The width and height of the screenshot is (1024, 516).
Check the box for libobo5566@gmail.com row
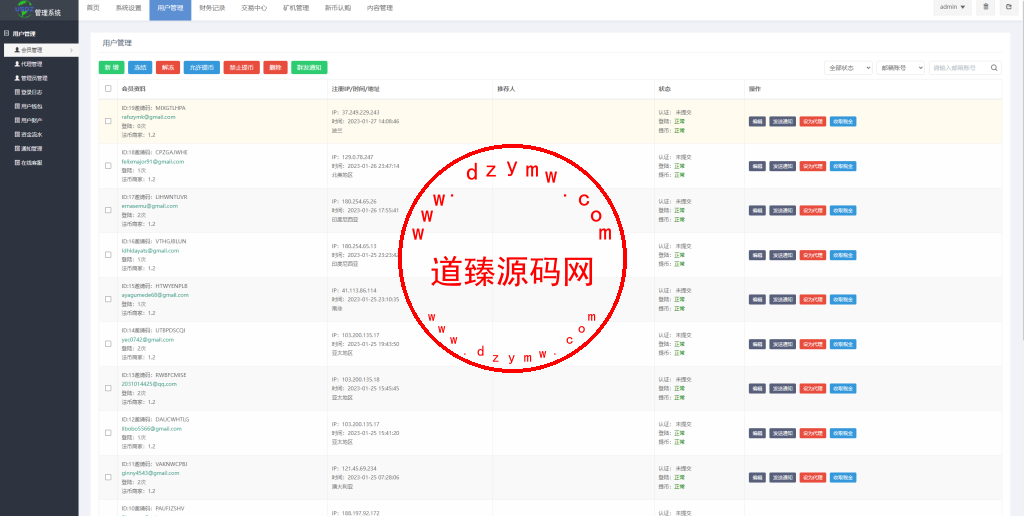pyautogui.click(x=108, y=432)
